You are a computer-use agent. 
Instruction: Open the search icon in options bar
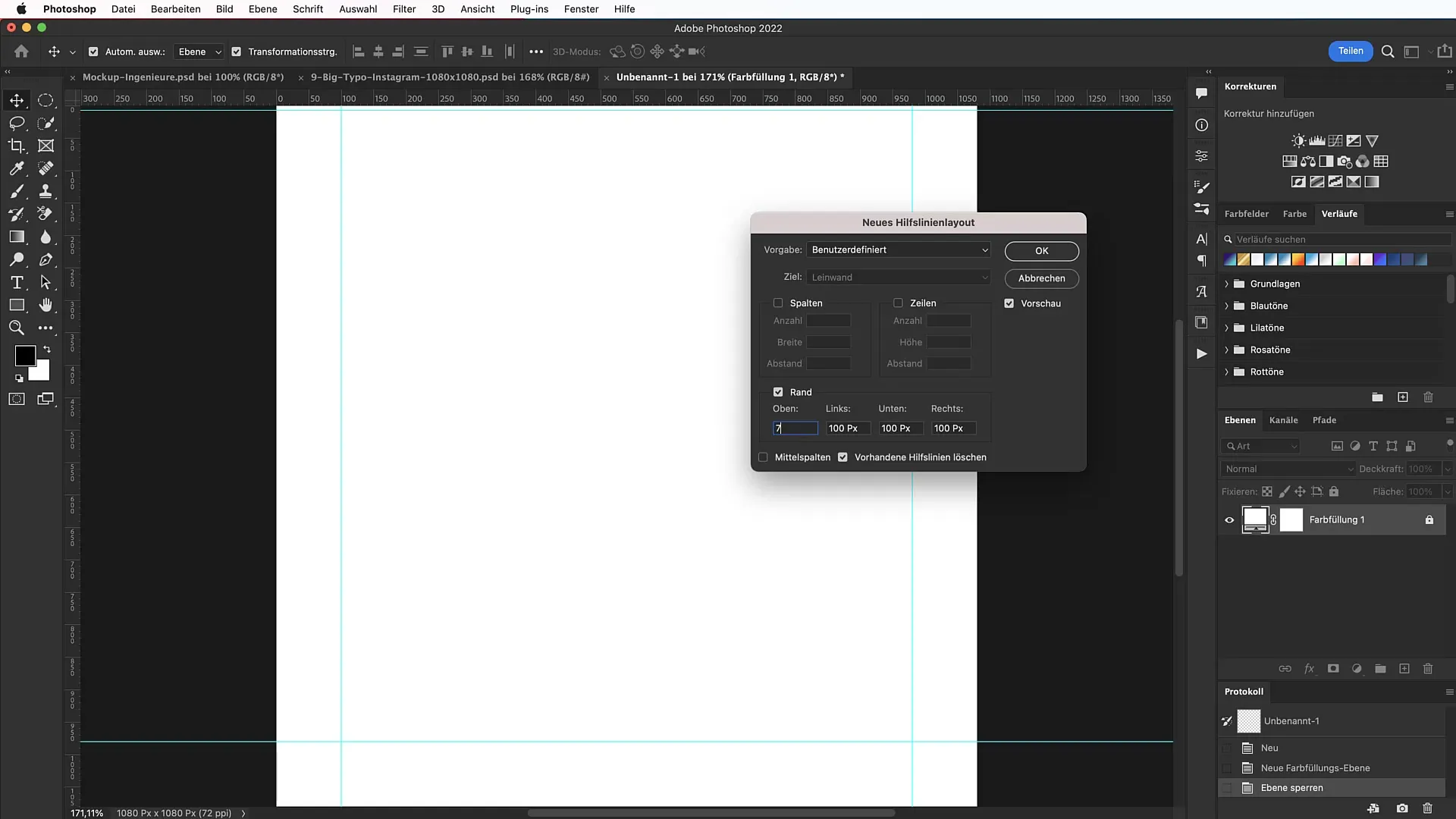pos(1388,52)
